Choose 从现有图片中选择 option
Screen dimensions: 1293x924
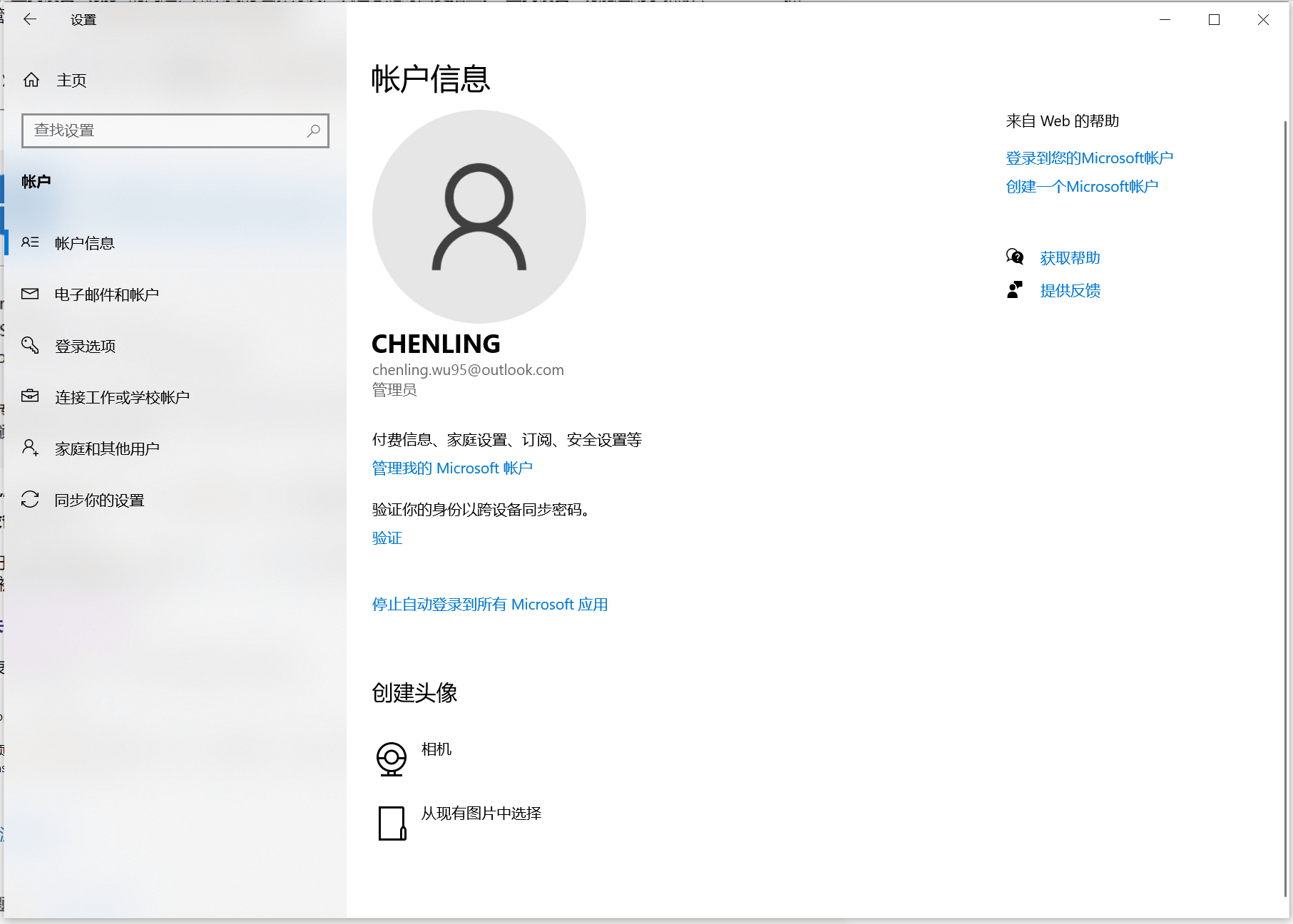481,813
